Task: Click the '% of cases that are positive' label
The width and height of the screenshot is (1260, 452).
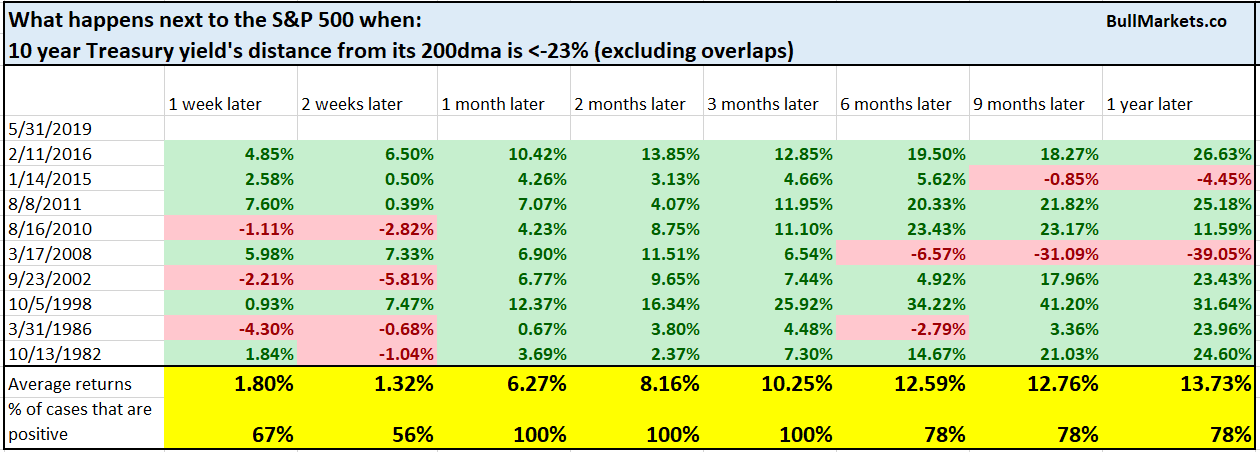Action: point(70,423)
